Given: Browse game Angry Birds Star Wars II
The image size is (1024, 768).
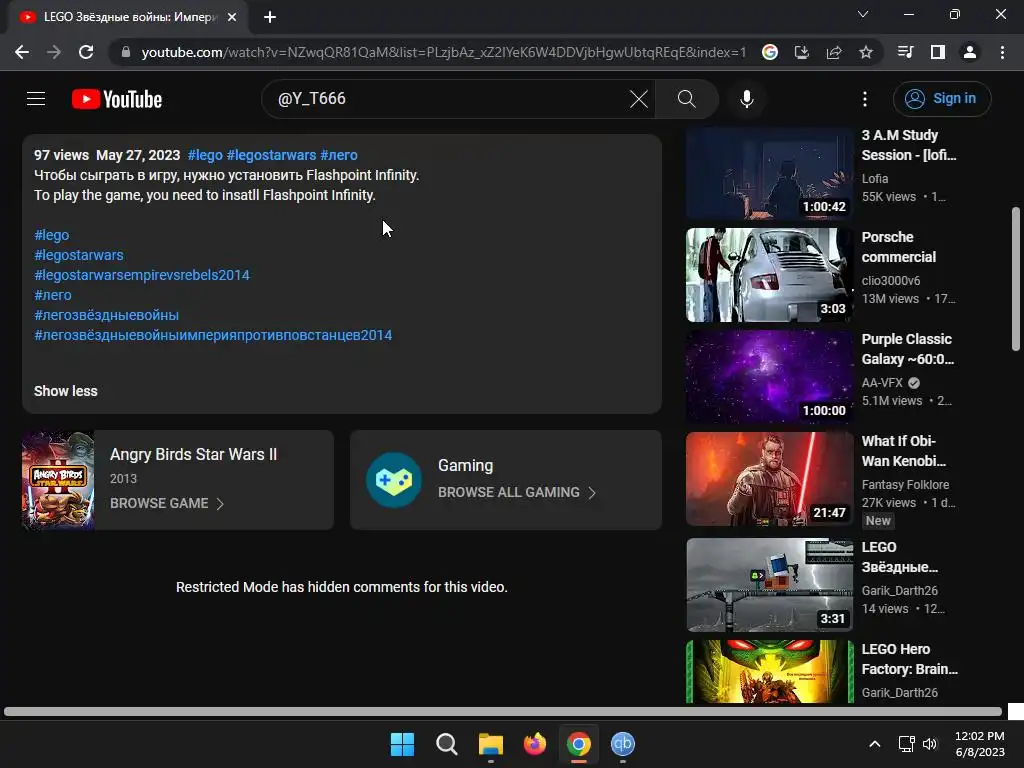Looking at the screenshot, I should [167, 504].
